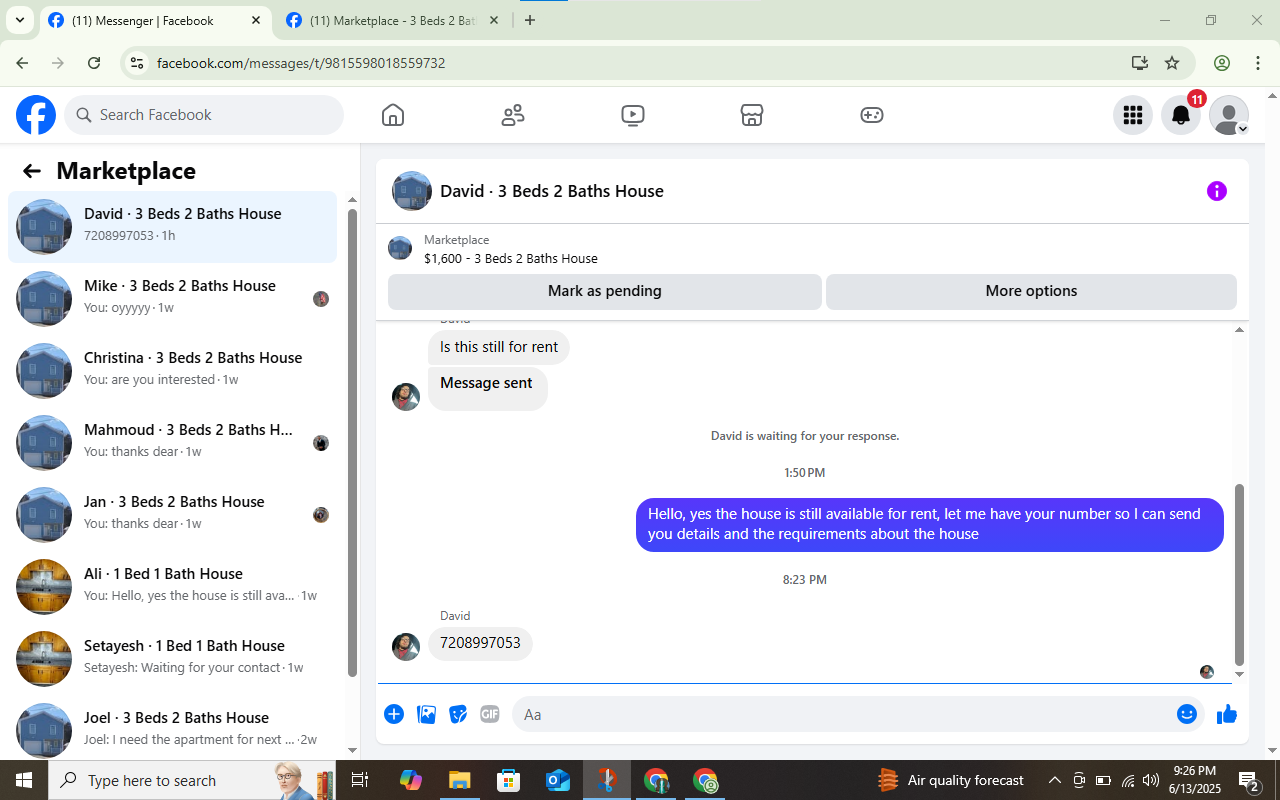Click Mark as pending button
Image resolution: width=1280 pixels, height=800 pixels.
tap(605, 291)
